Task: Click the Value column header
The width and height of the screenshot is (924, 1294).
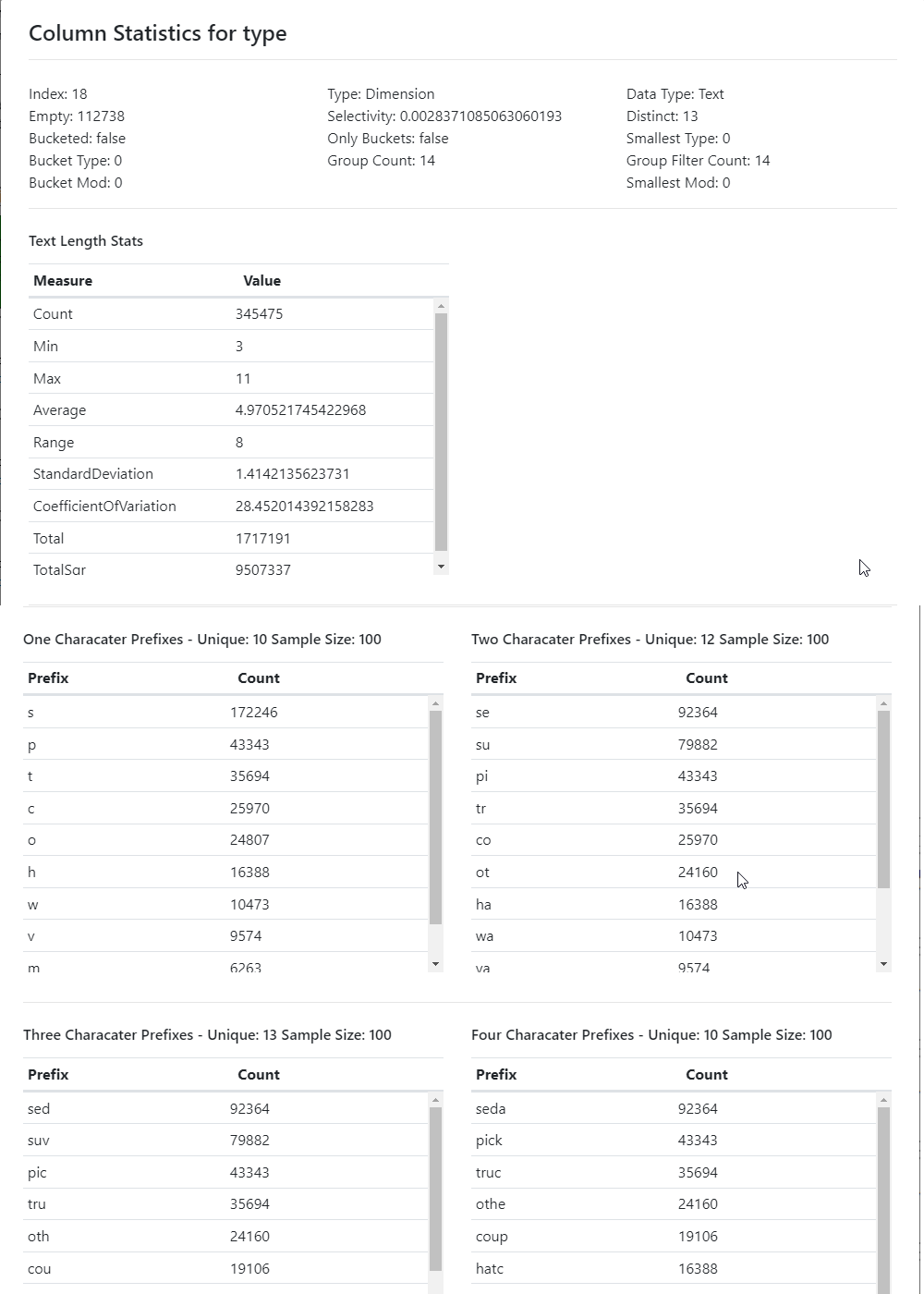Action: [261, 281]
